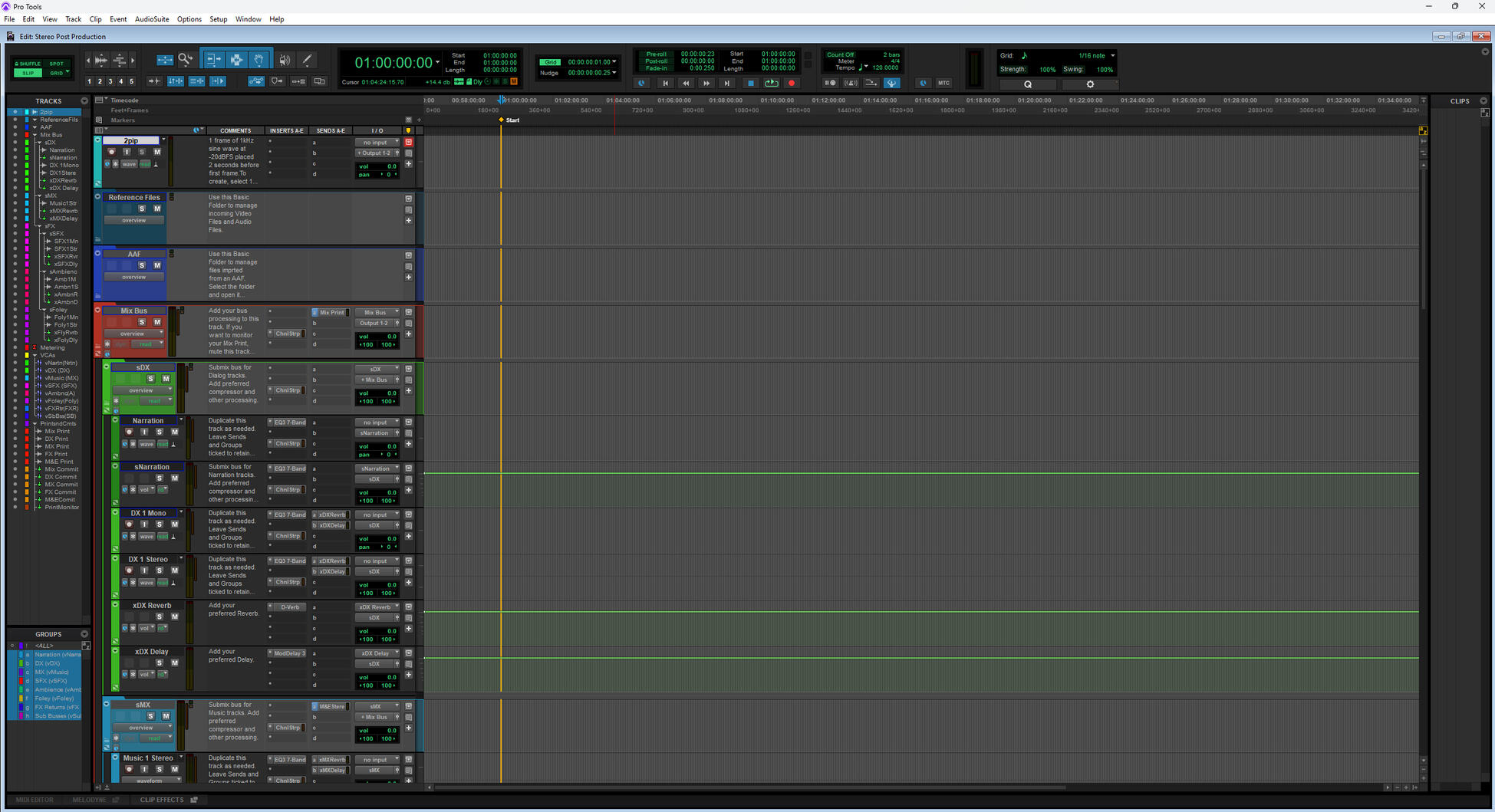1495x812 pixels.
Task: Open 2pip 'no input' selector
Action: 377,142
